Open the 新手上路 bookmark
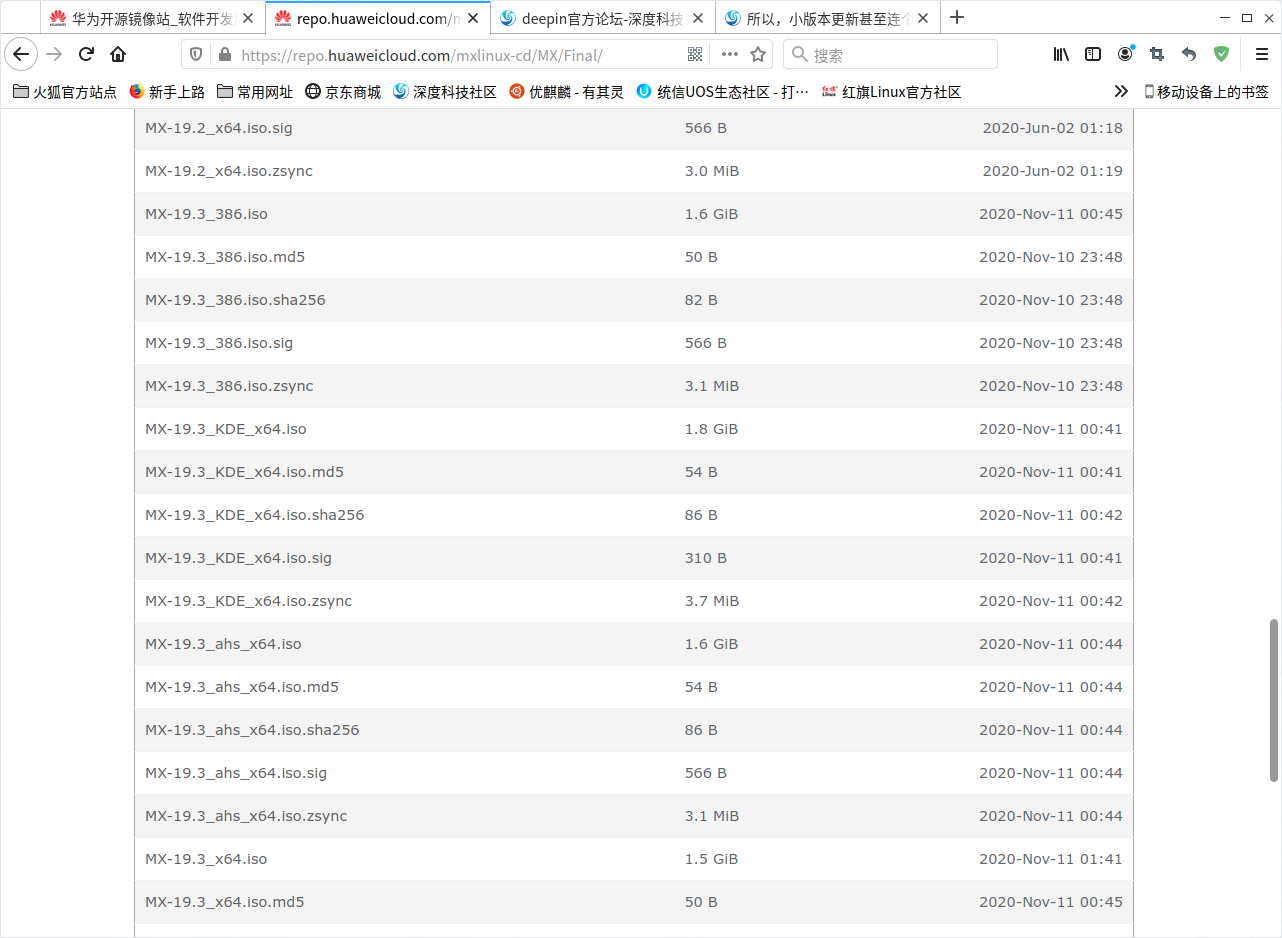This screenshot has height=938, width=1282. pyautogui.click(x=167, y=92)
